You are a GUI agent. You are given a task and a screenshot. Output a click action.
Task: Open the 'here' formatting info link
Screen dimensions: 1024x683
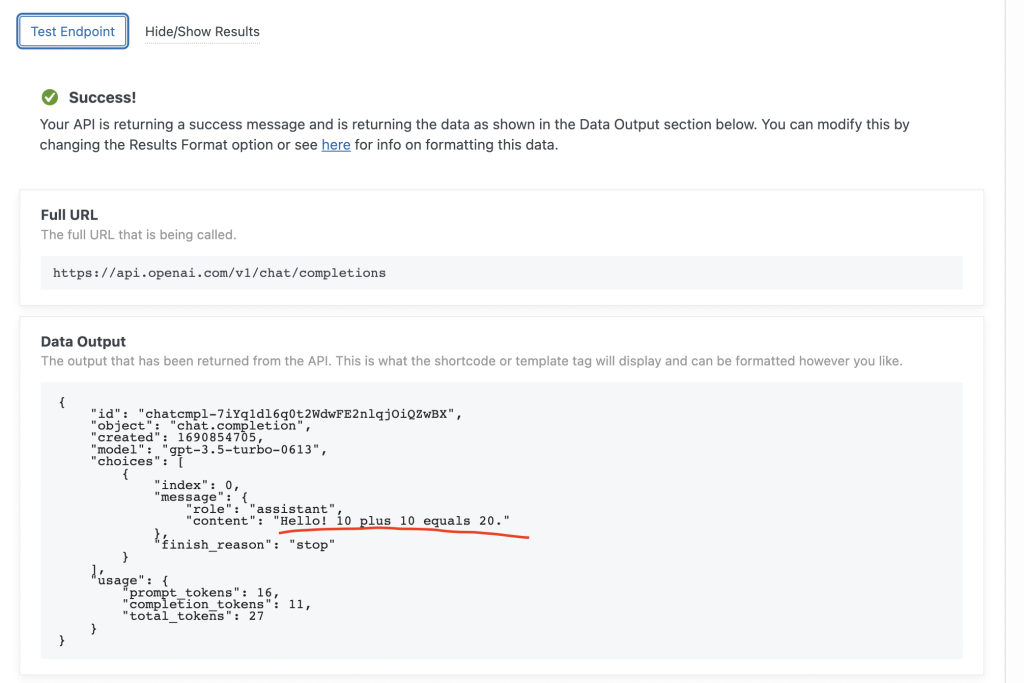[335, 144]
